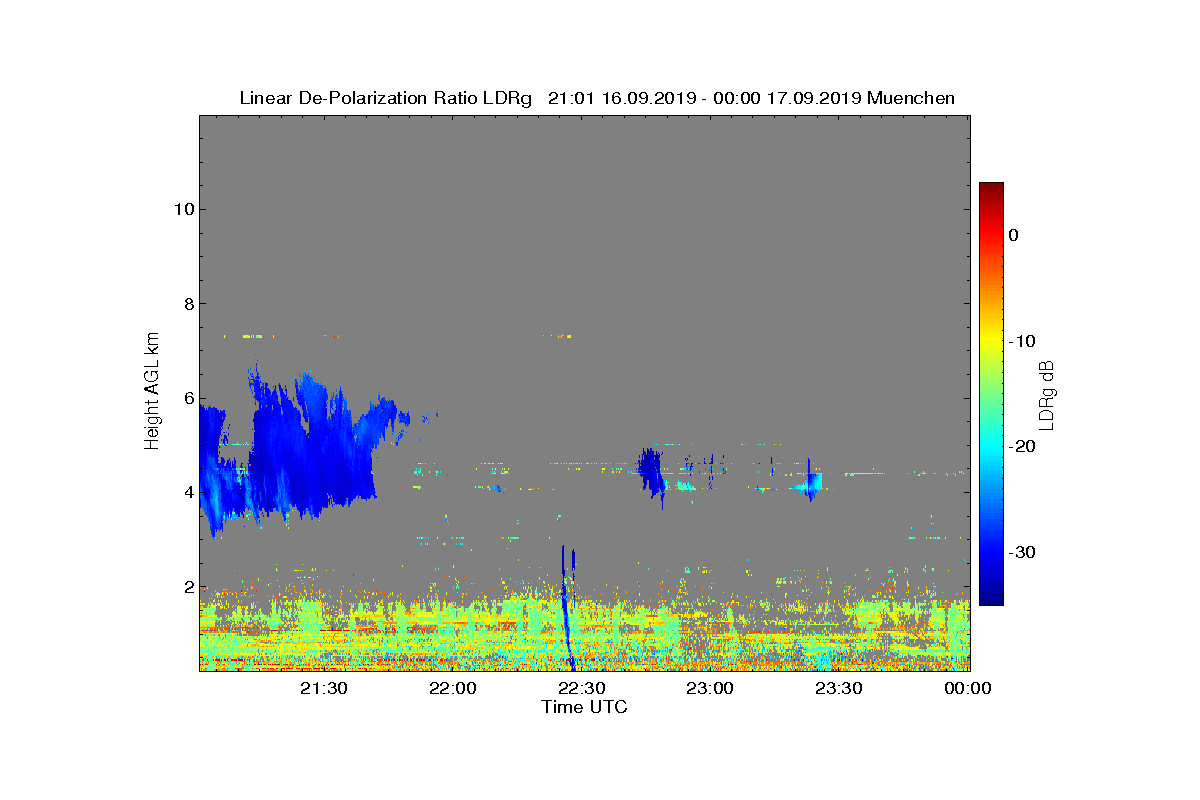Click the 23:00 time tick label
Image resolution: width=1200 pixels, height=800 pixels.
711,688
